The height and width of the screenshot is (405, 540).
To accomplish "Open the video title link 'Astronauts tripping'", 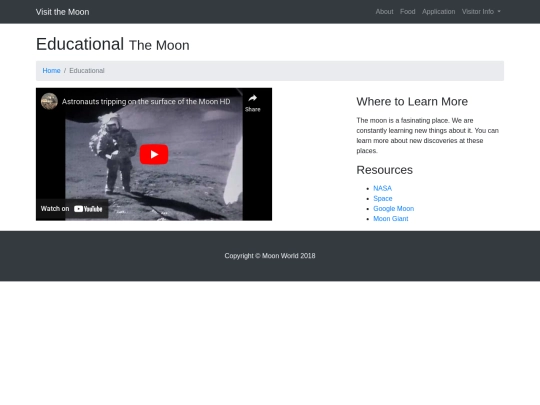I will click(146, 102).
